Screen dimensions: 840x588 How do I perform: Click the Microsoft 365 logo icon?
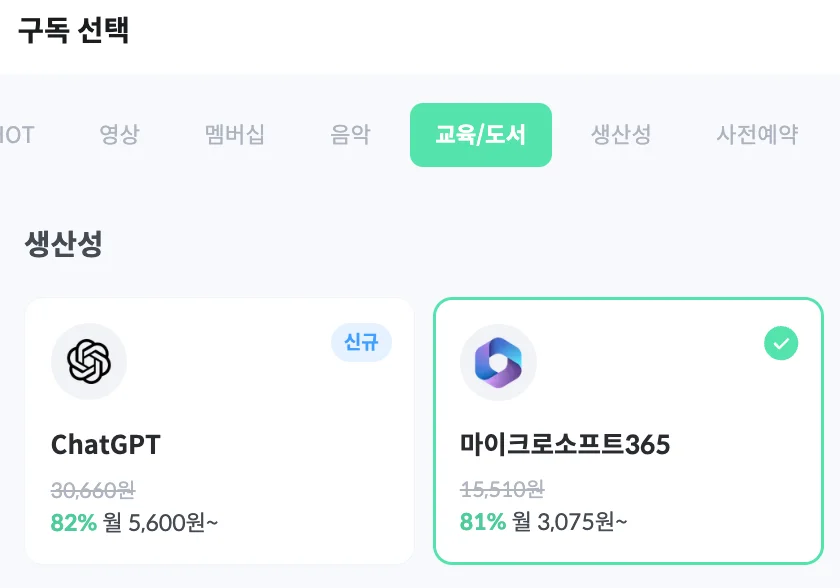(498, 361)
